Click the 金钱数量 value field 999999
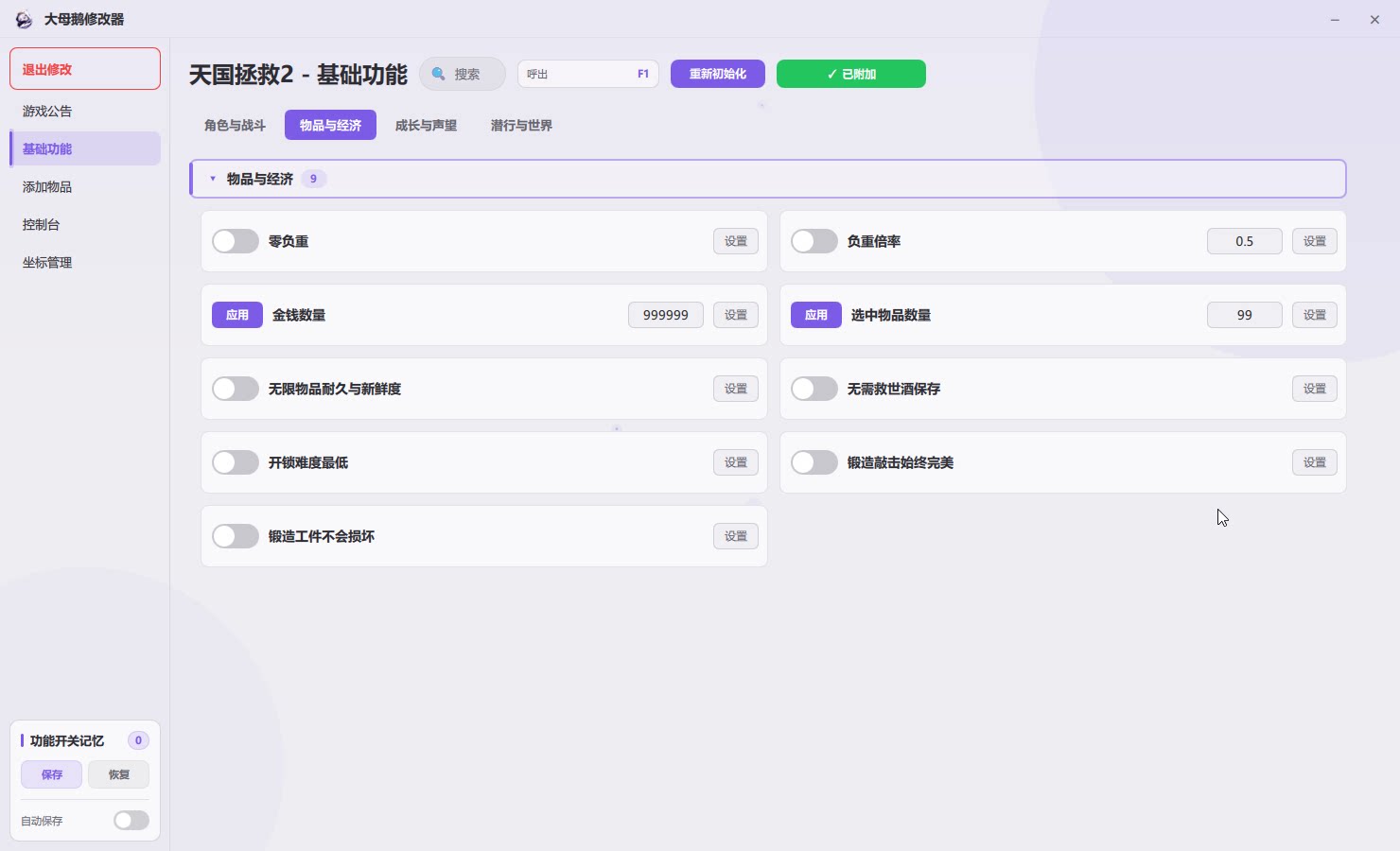The width and height of the screenshot is (1400, 851). point(666,315)
